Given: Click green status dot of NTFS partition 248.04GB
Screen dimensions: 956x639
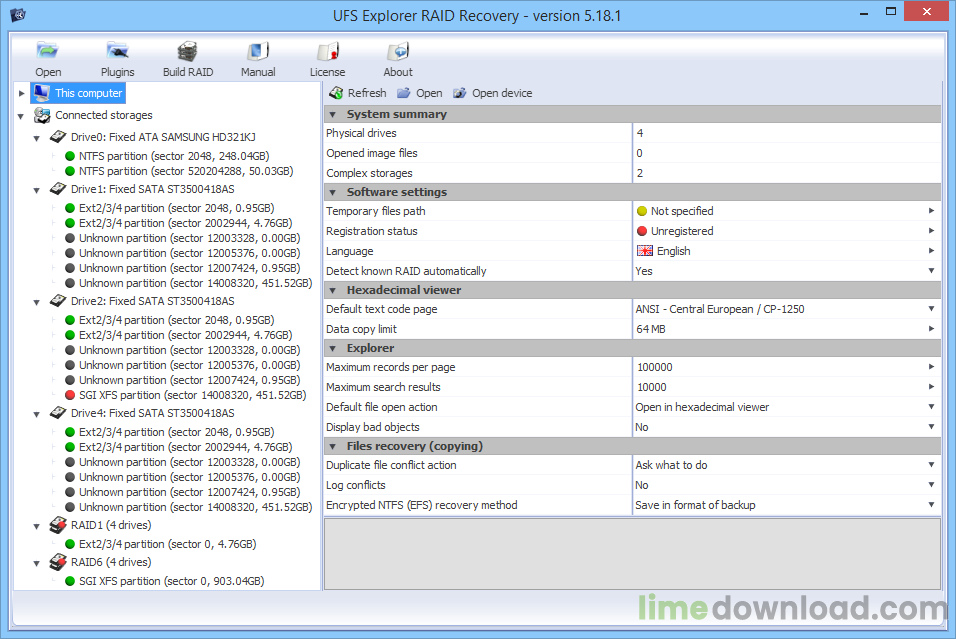Looking at the screenshot, I should pyautogui.click(x=70, y=156).
